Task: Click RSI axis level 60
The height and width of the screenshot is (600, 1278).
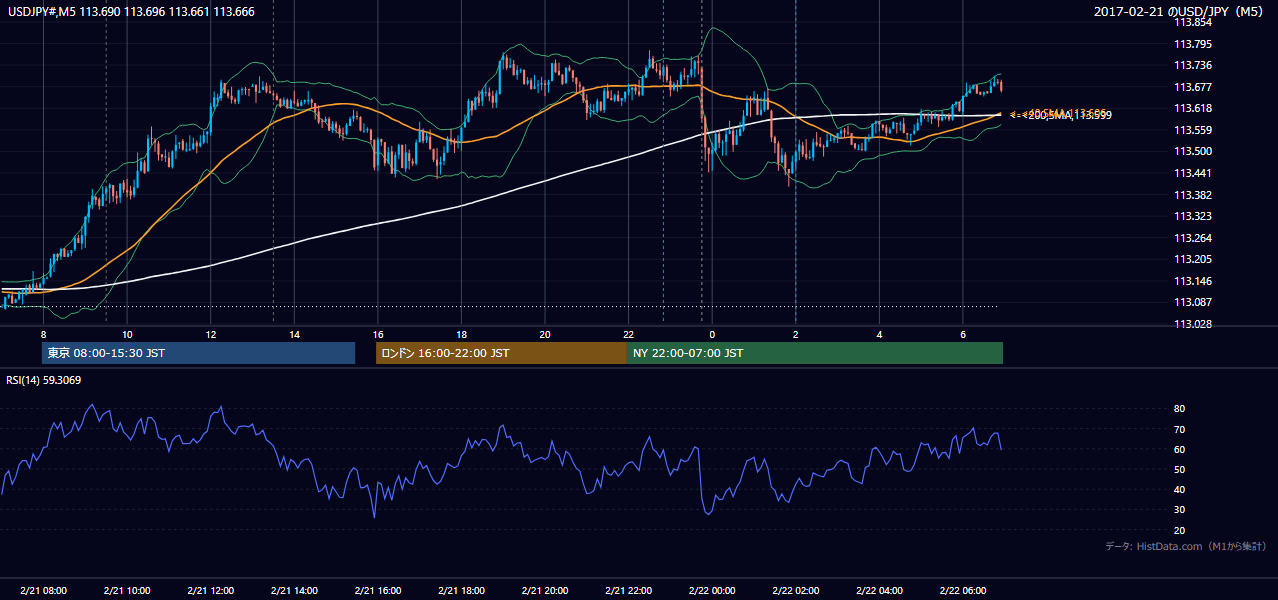Action: 1179,449
